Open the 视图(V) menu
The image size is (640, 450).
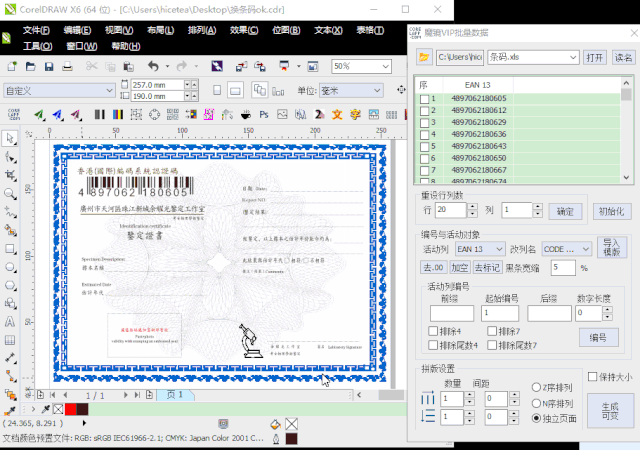click(119, 30)
